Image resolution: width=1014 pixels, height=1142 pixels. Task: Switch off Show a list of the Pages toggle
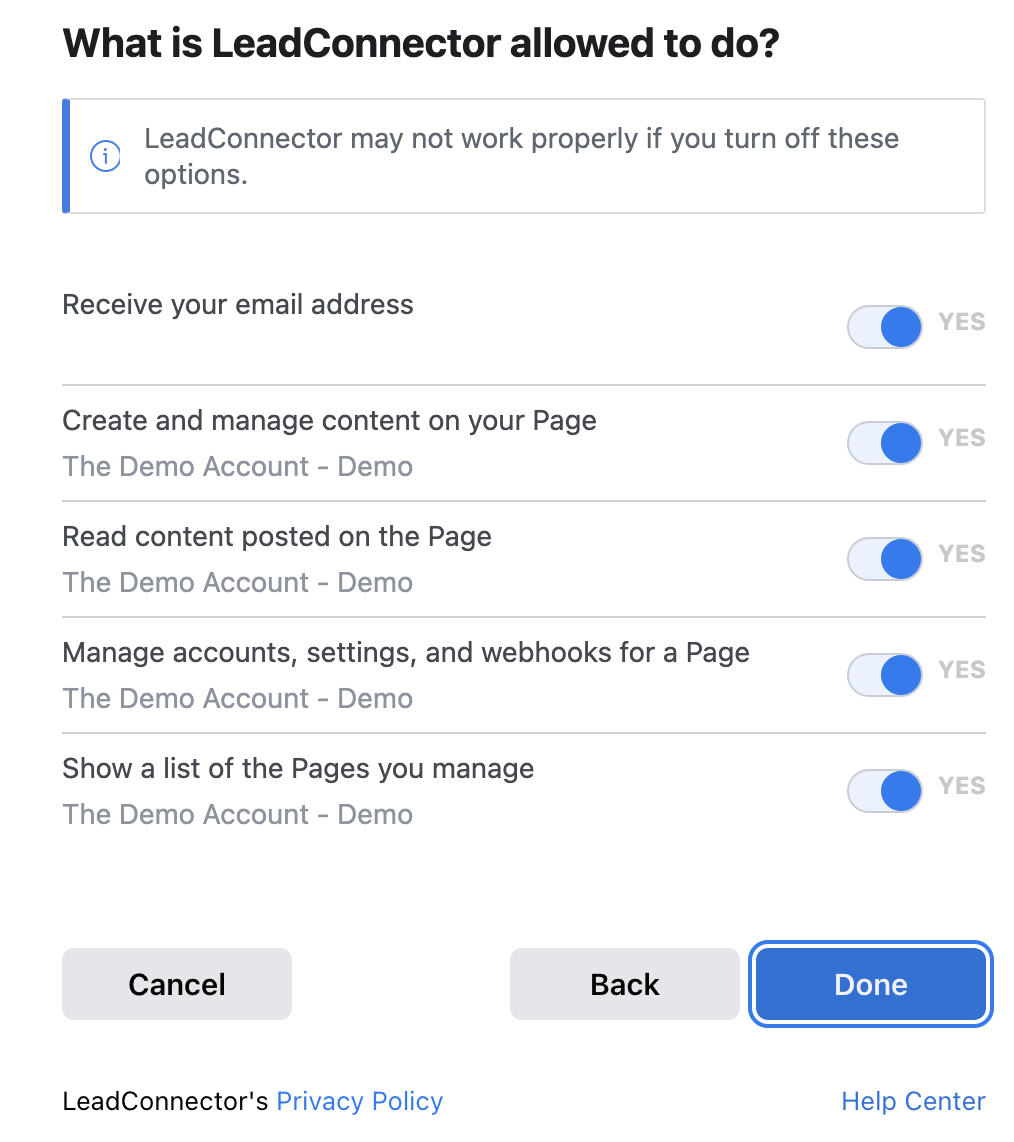(x=884, y=790)
